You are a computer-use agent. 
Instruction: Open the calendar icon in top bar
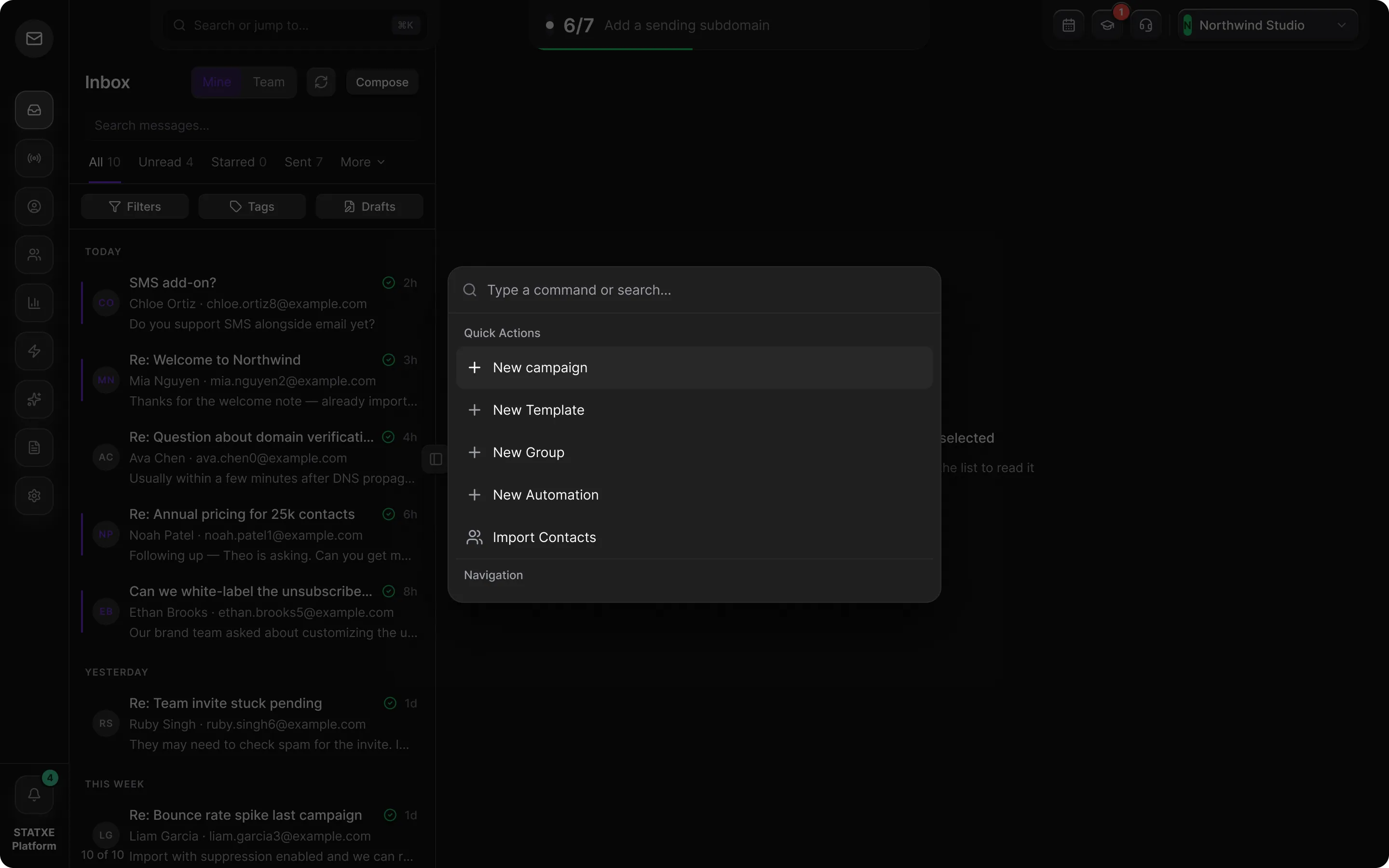pyautogui.click(x=1069, y=25)
